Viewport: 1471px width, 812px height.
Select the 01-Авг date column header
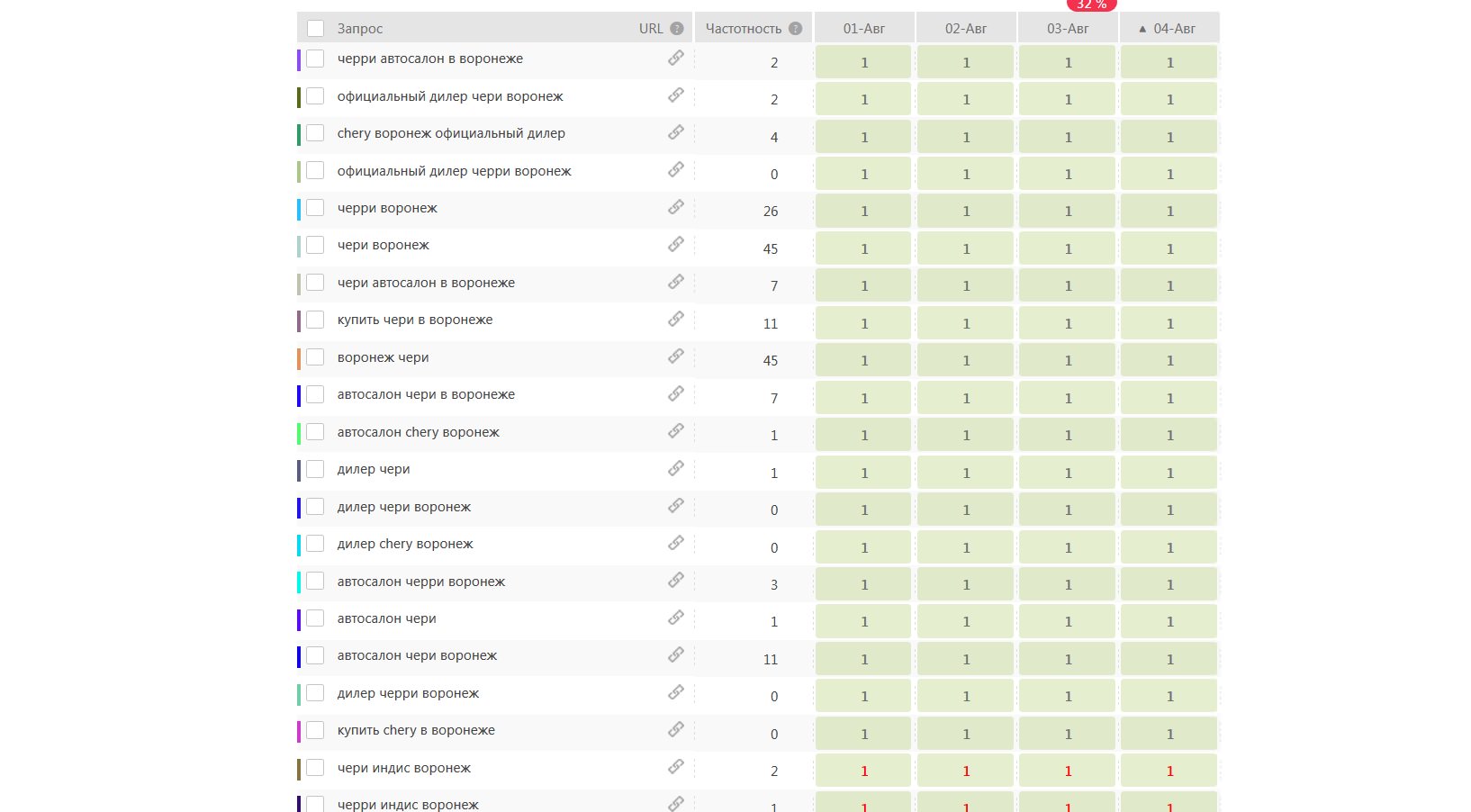coord(864,29)
